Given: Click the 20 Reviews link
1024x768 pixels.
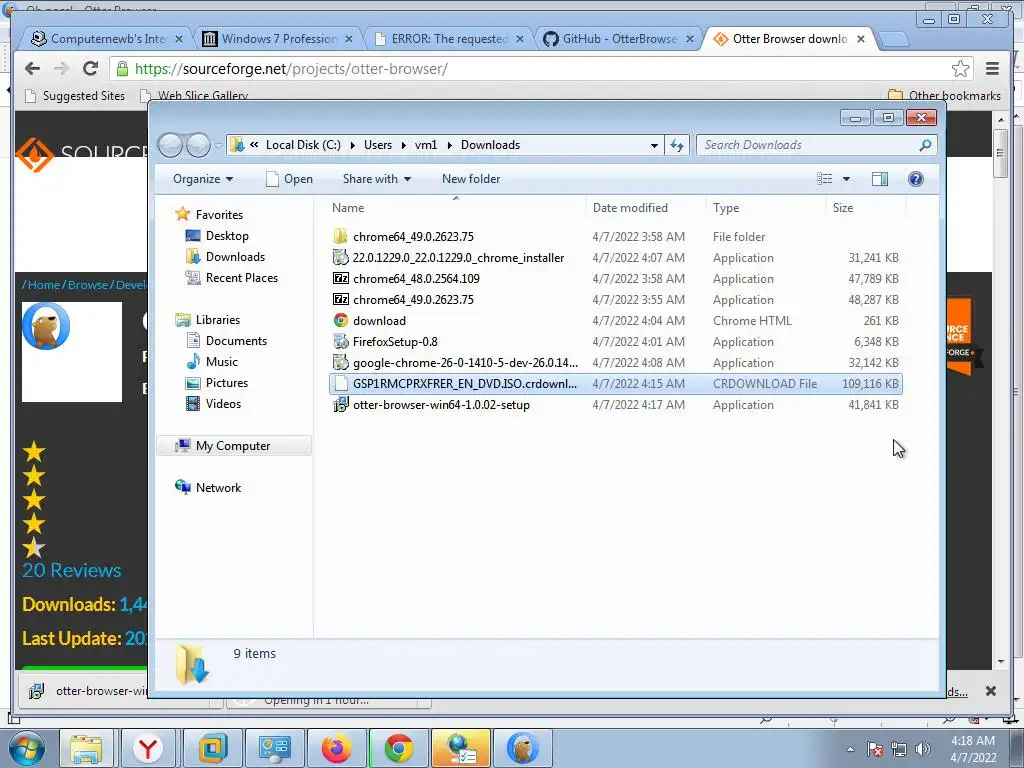Looking at the screenshot, I should [x=72, y=570].
